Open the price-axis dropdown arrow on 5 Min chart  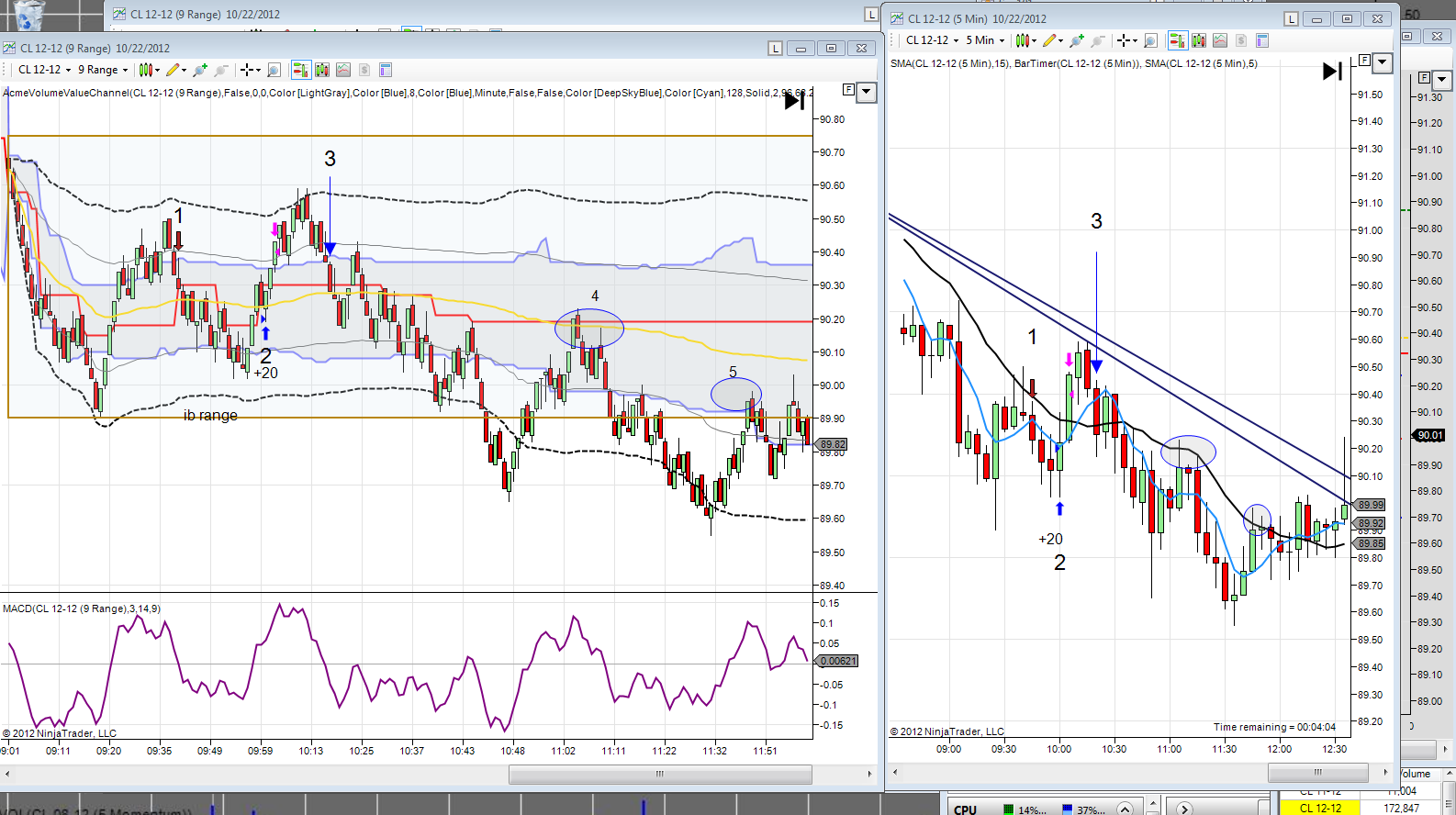(1382, 62)
